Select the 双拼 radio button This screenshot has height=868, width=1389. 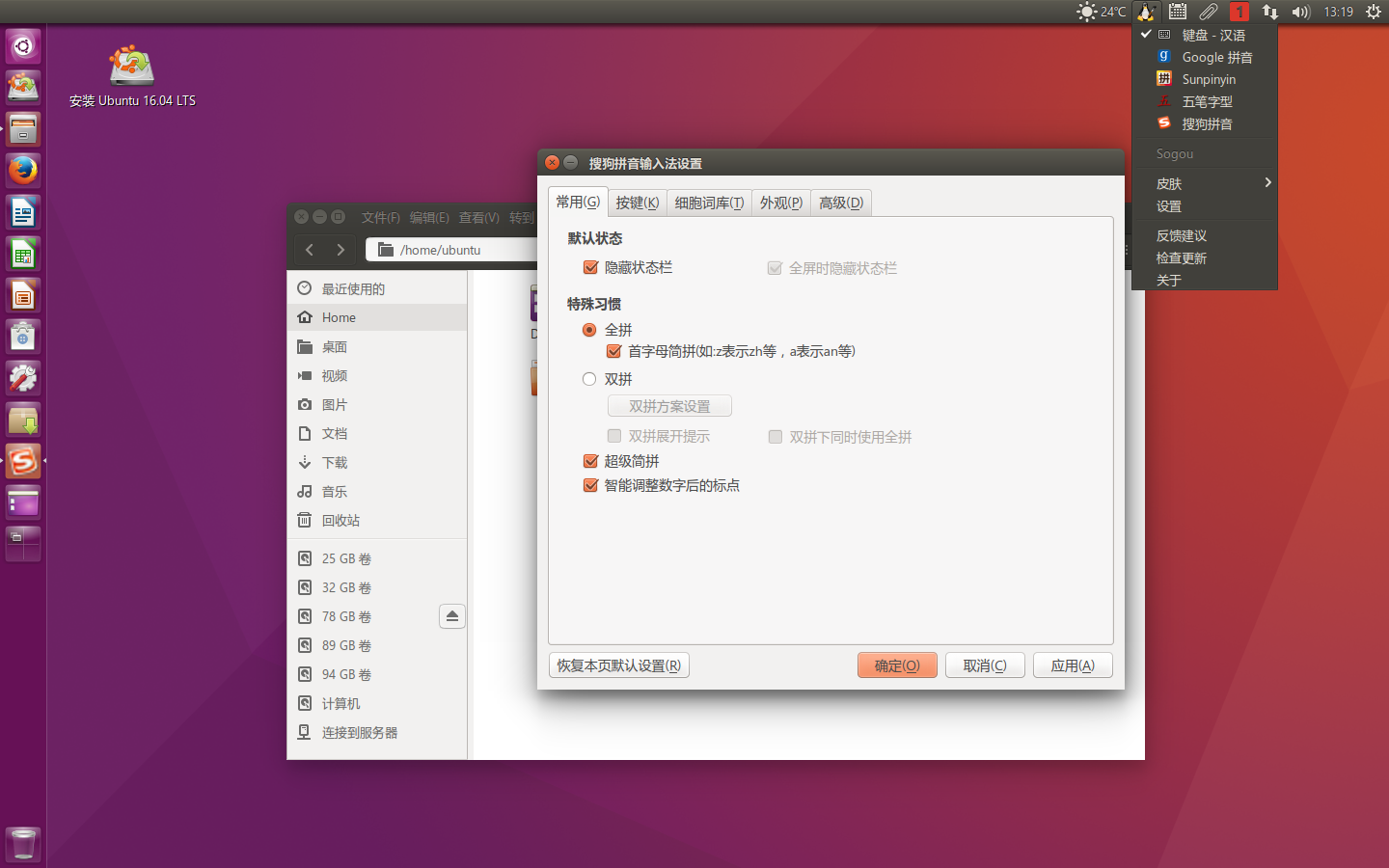point(589,379)
